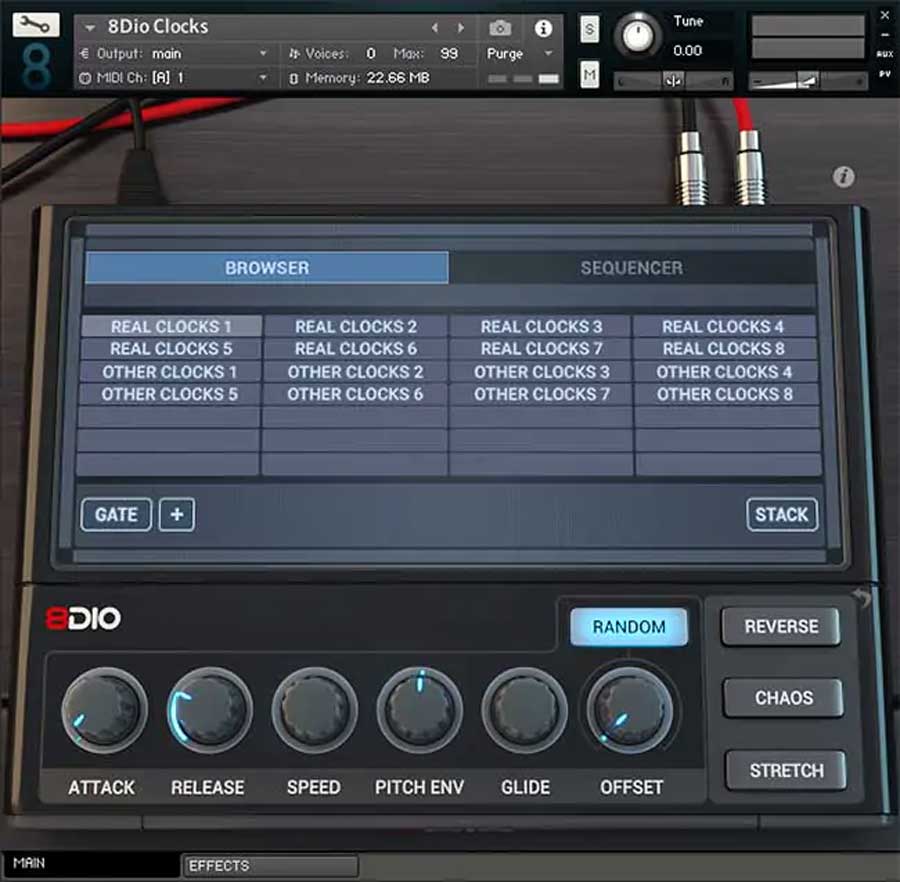Close the instrument with the X button
900x882 pixels.
(x=885, y=15)
